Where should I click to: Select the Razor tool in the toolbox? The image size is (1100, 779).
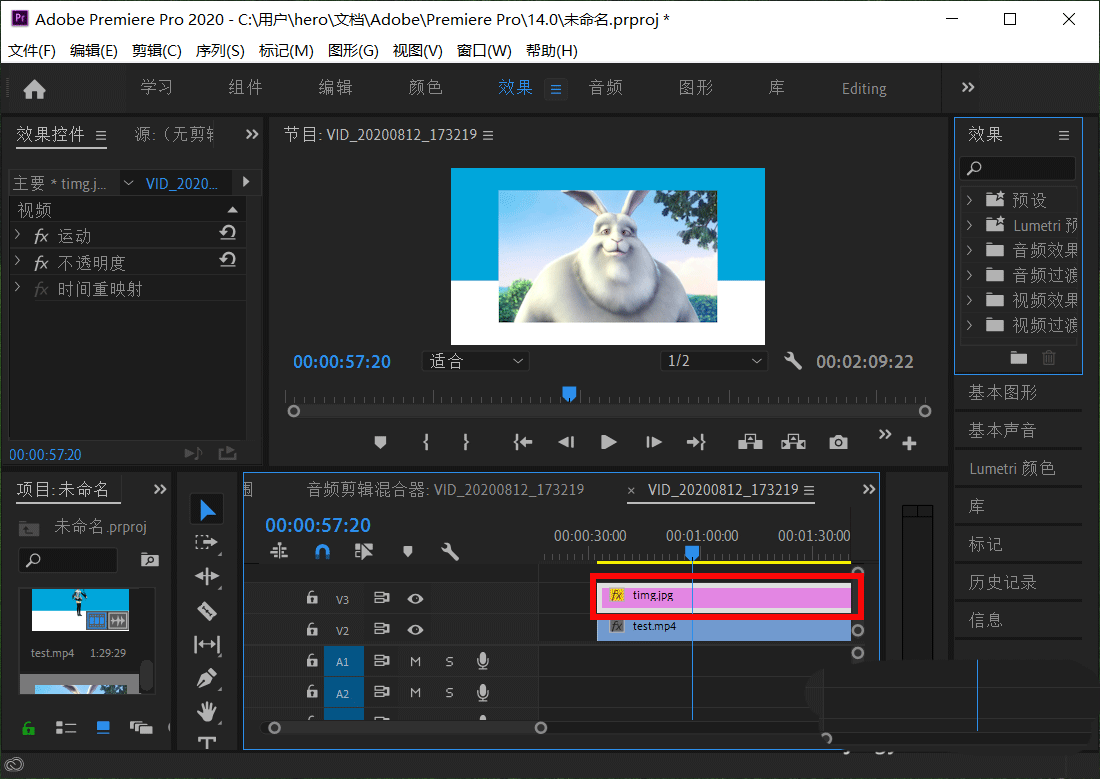click(x=207, y=610)
